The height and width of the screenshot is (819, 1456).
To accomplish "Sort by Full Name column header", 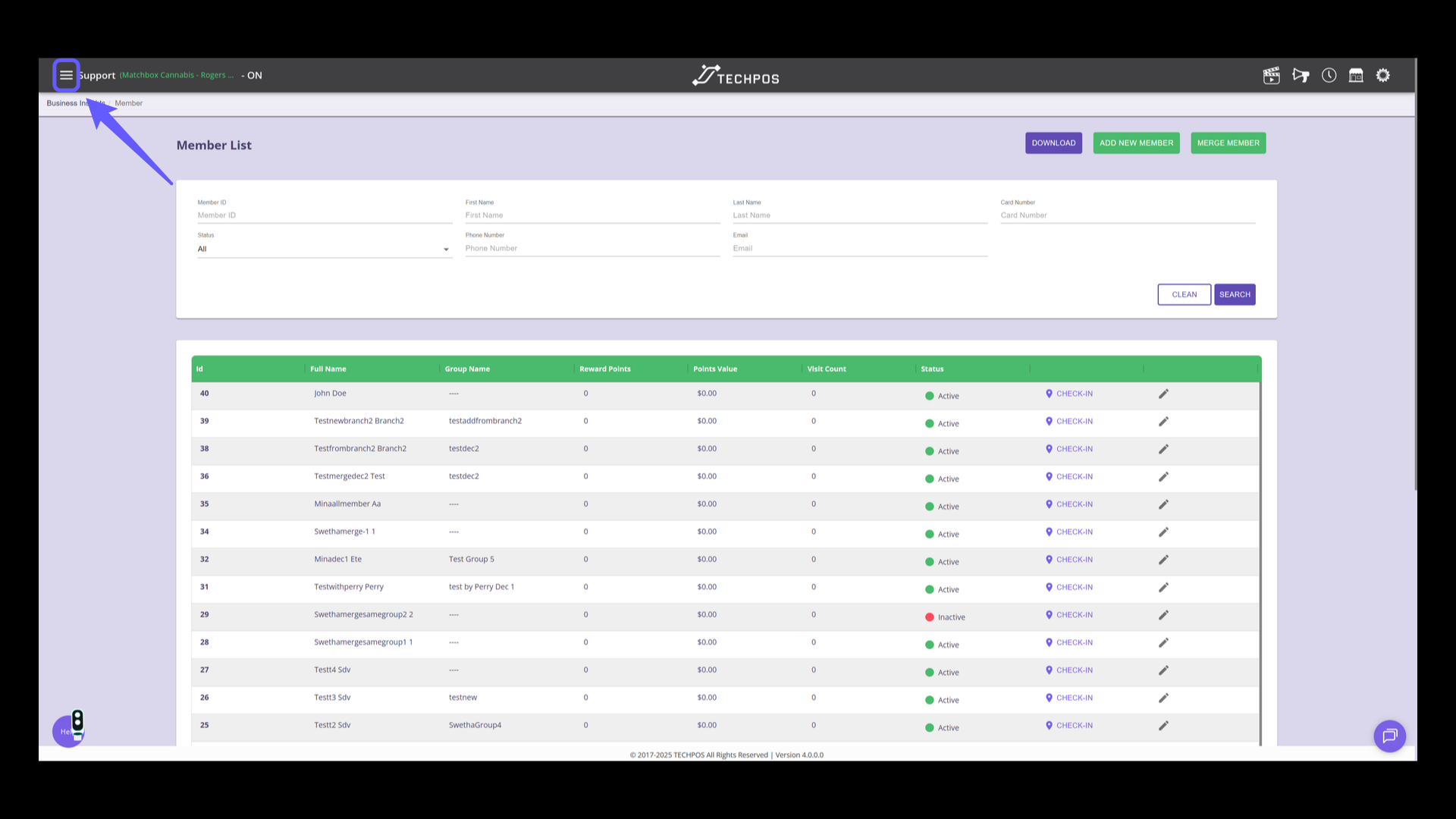I will coord(328,369).
